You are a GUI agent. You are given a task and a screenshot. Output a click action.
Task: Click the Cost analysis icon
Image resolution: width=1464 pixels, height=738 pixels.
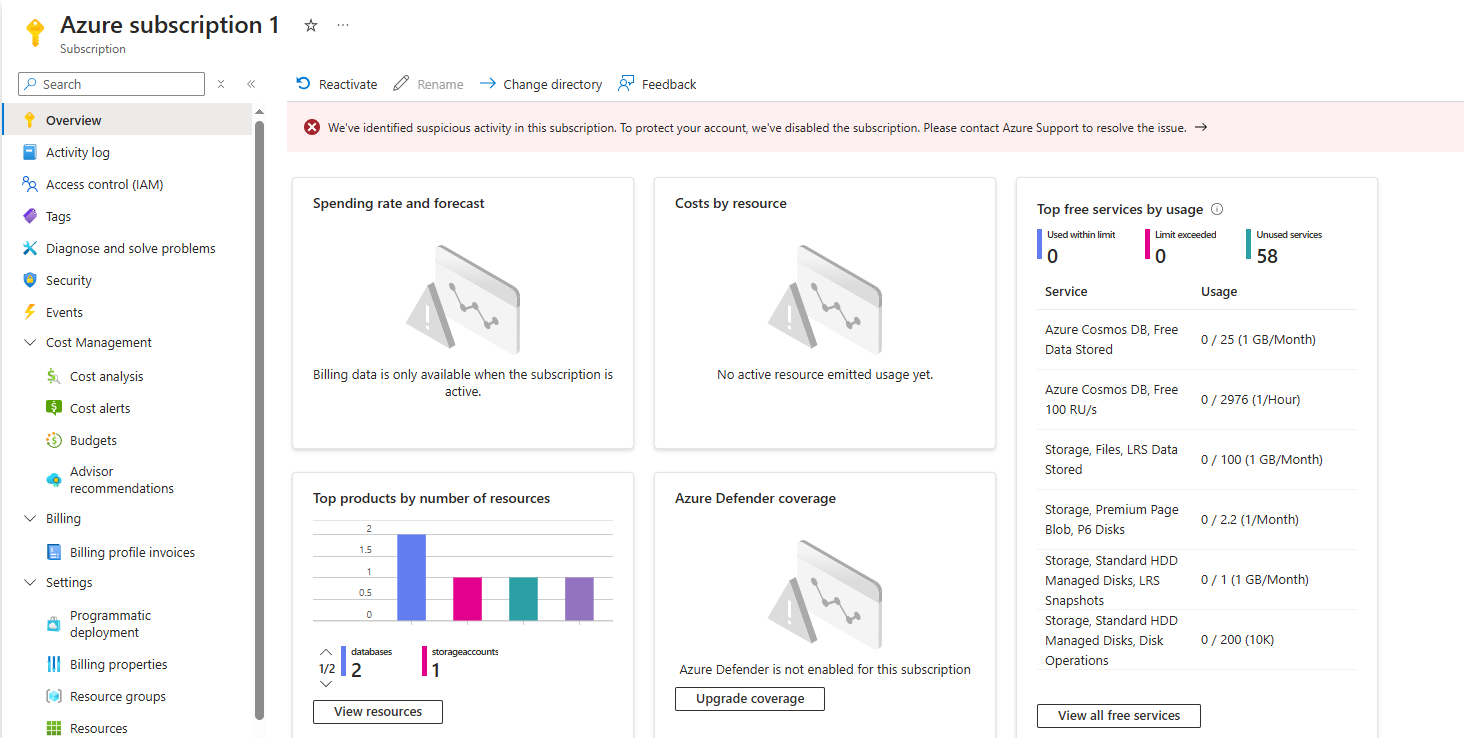point(54,376)
